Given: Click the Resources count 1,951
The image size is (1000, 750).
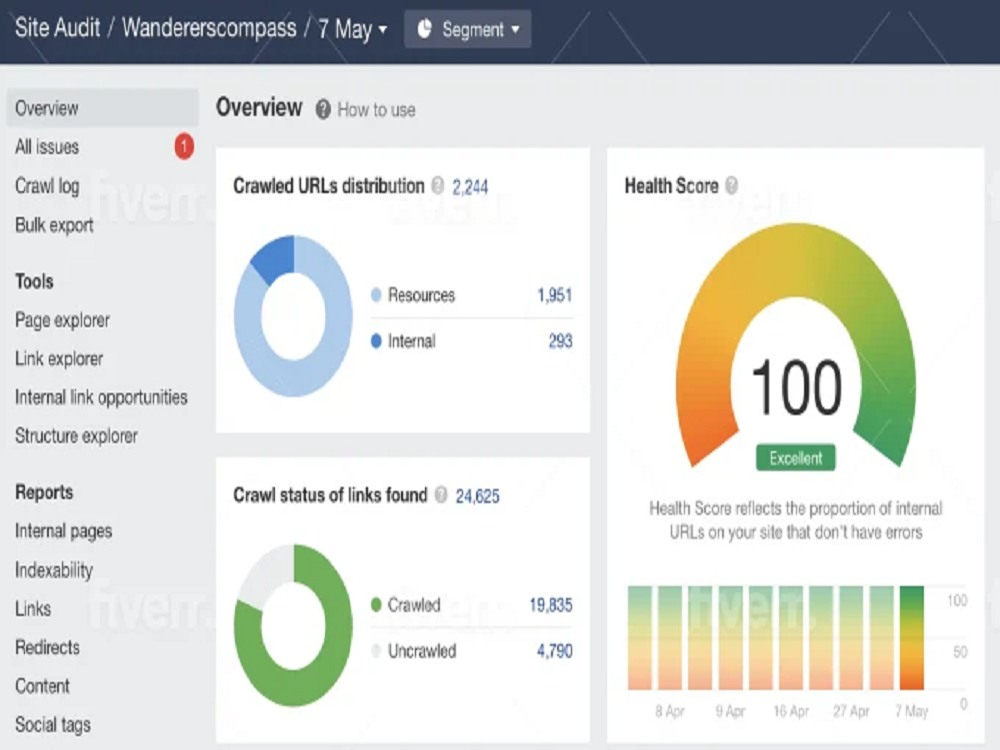Looking at the screenshot, I should (x=555, y=295).
